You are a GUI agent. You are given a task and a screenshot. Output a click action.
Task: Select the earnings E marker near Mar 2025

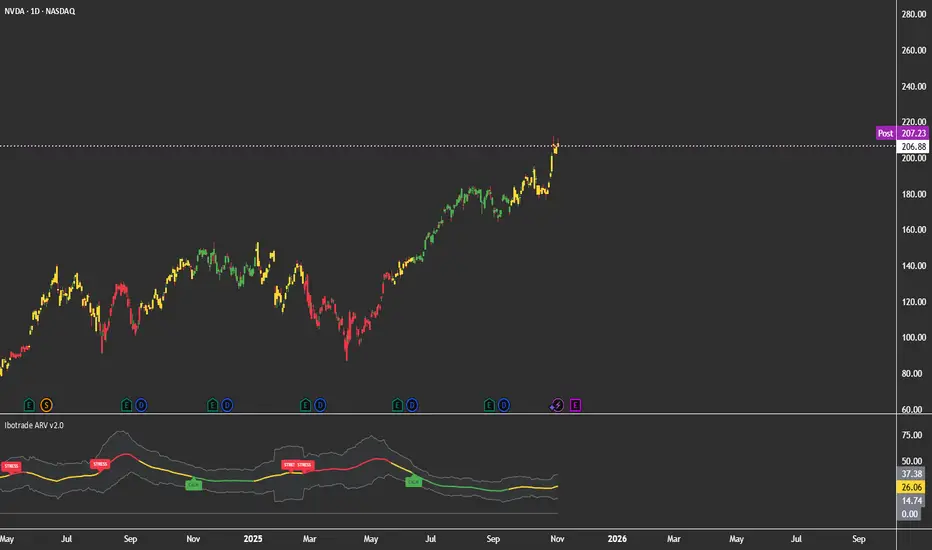[305, 406]
